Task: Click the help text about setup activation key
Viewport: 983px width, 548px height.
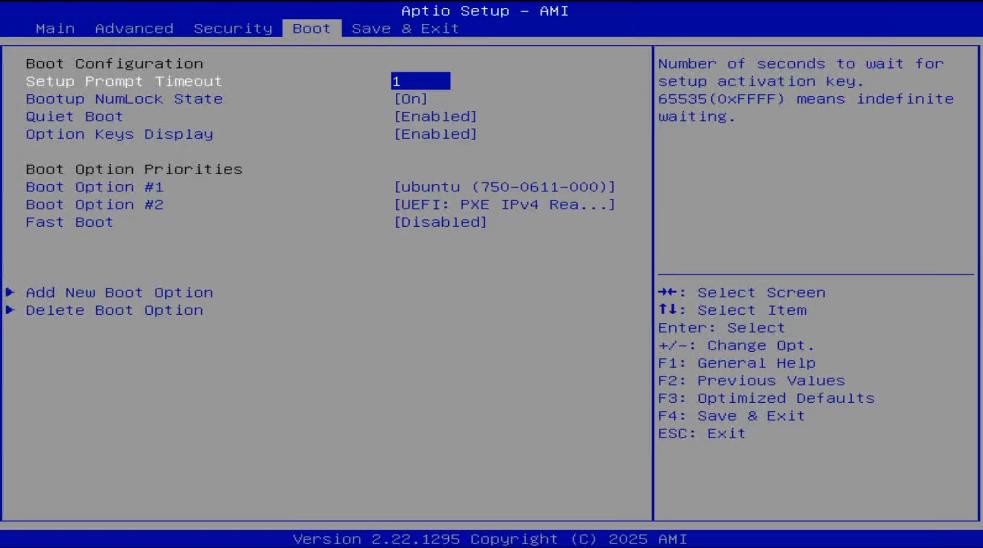Action: pyautogui.click(x=806, y=90)
